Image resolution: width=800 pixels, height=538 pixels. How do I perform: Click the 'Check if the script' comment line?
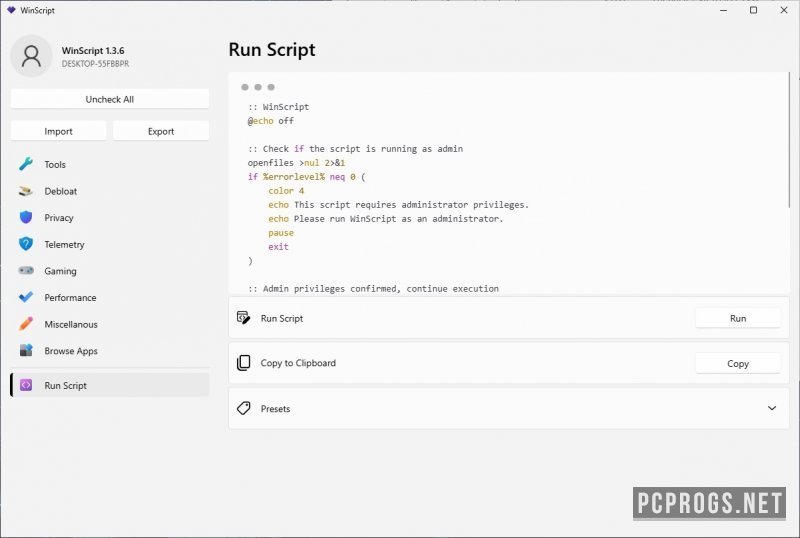(356, 149)
